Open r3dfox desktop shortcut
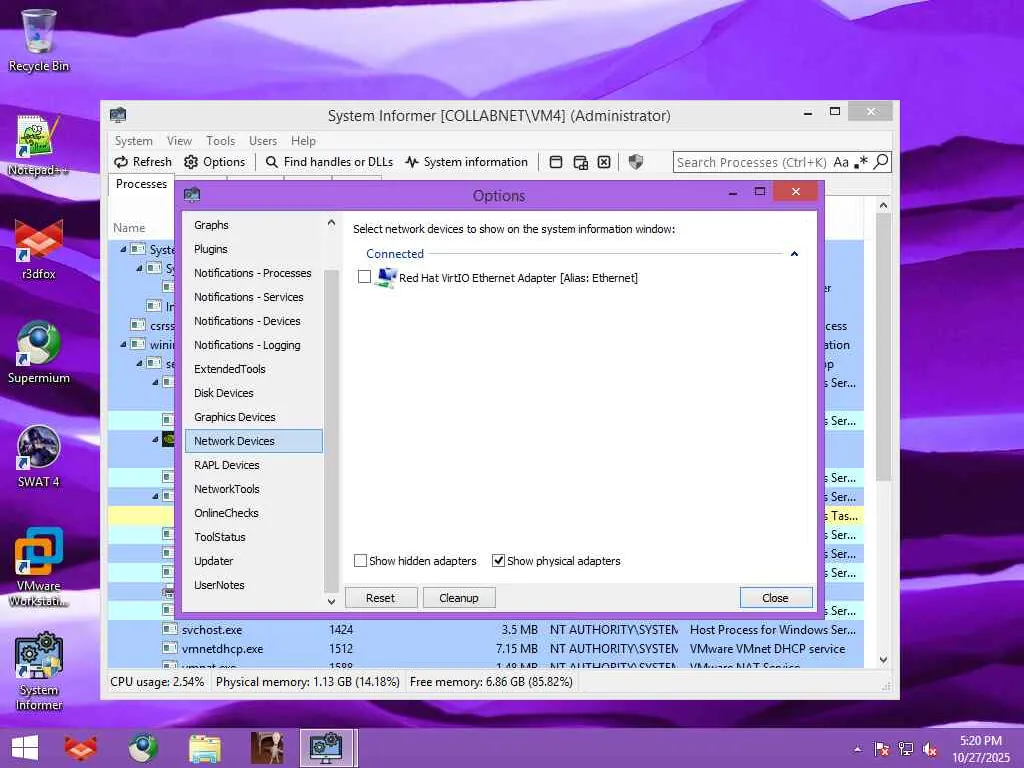This screenshot has width=1024, height=768. point(39,250)
